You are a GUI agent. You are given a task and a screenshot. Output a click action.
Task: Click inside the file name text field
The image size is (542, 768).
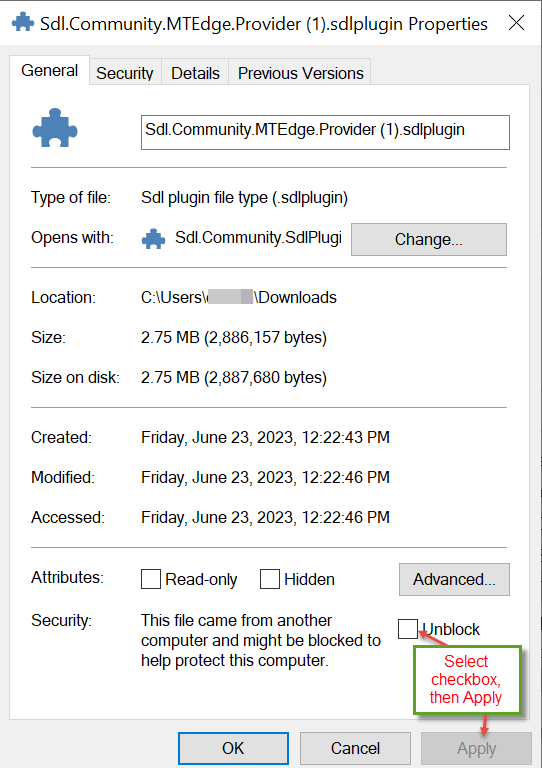[x=325, y=132]
